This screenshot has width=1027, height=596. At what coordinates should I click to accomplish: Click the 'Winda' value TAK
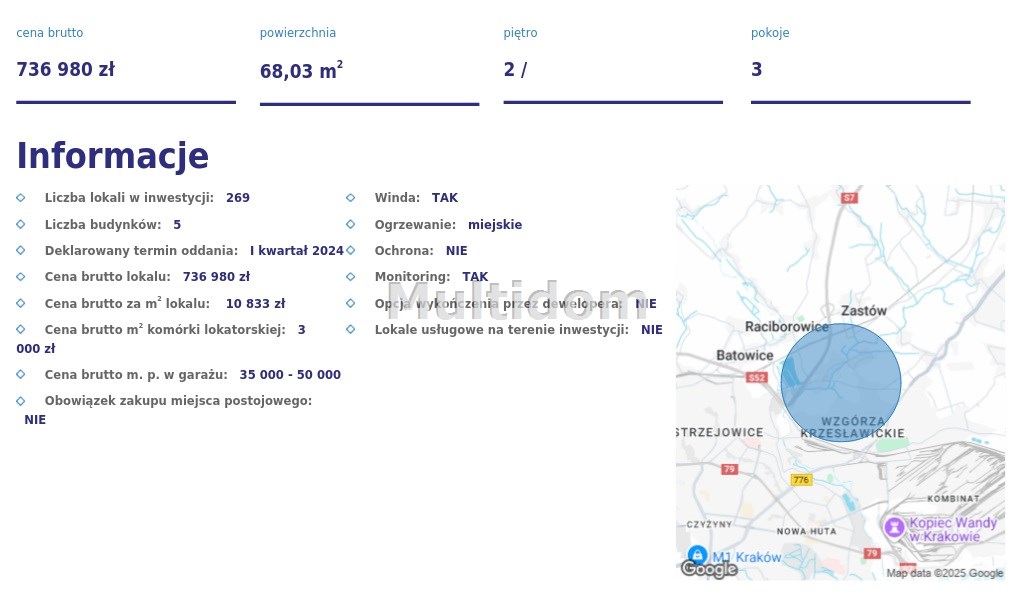[x=445, y=198]
